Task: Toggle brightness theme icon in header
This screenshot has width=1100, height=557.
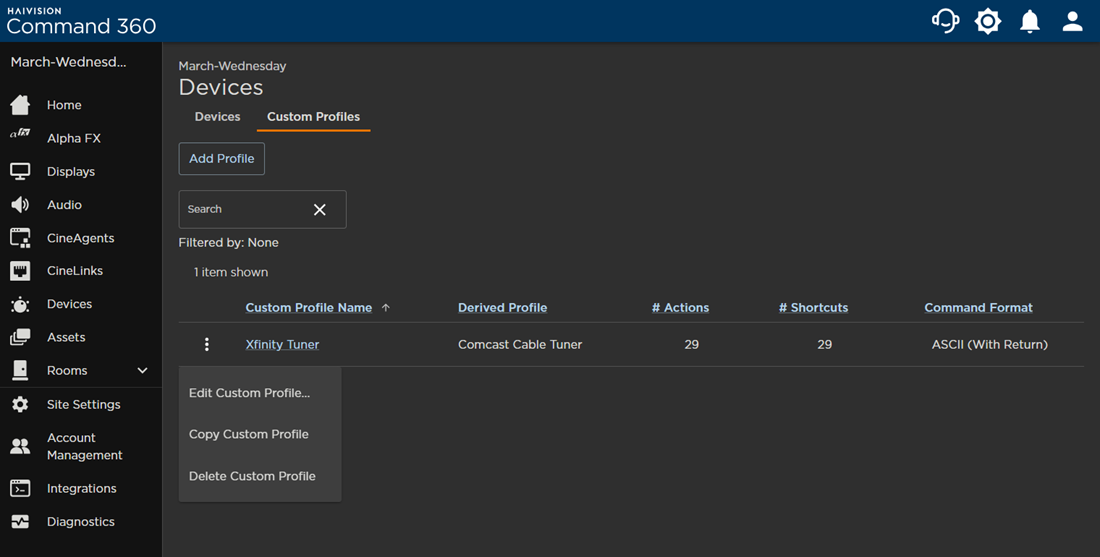Action: click(x=988, y=21)
